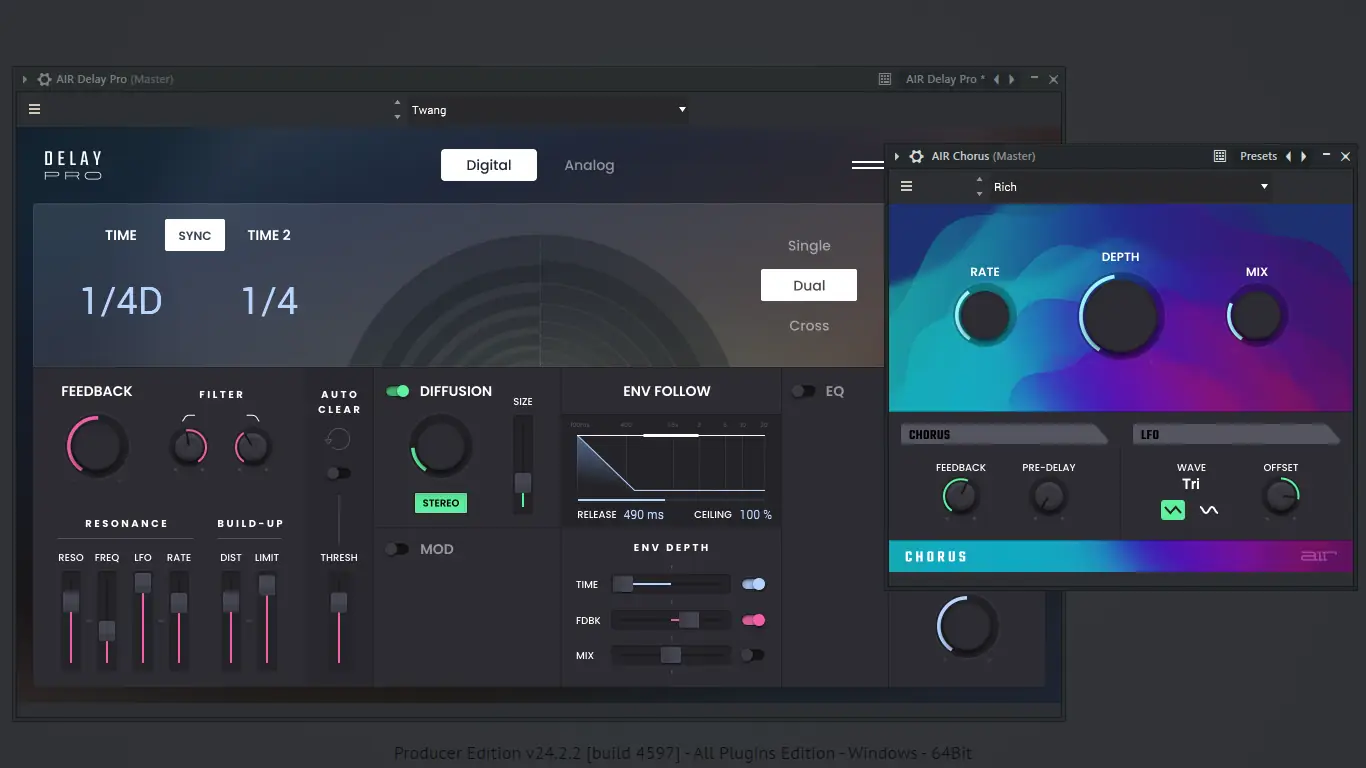This screenshot has height=768, width=1366.
Task: Click the Chorus LFO OFFSET knob
Action: (x=1281, y=497)
